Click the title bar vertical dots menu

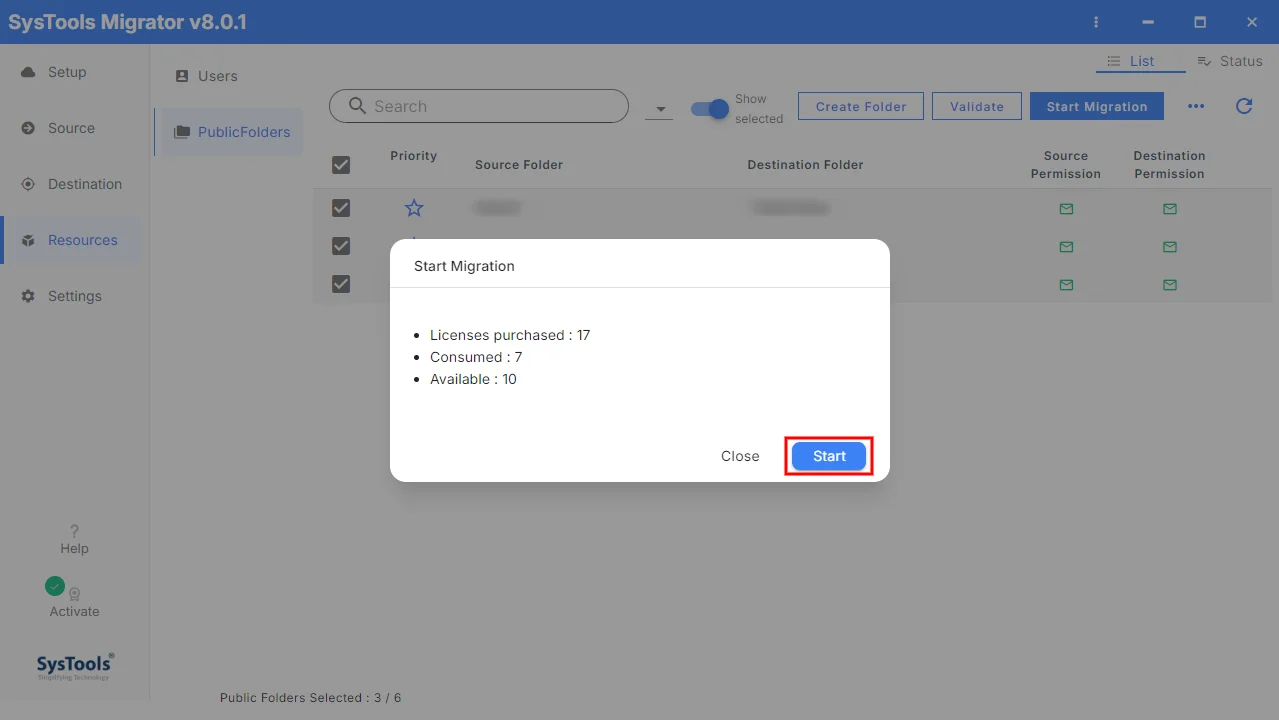(1097, 22)
